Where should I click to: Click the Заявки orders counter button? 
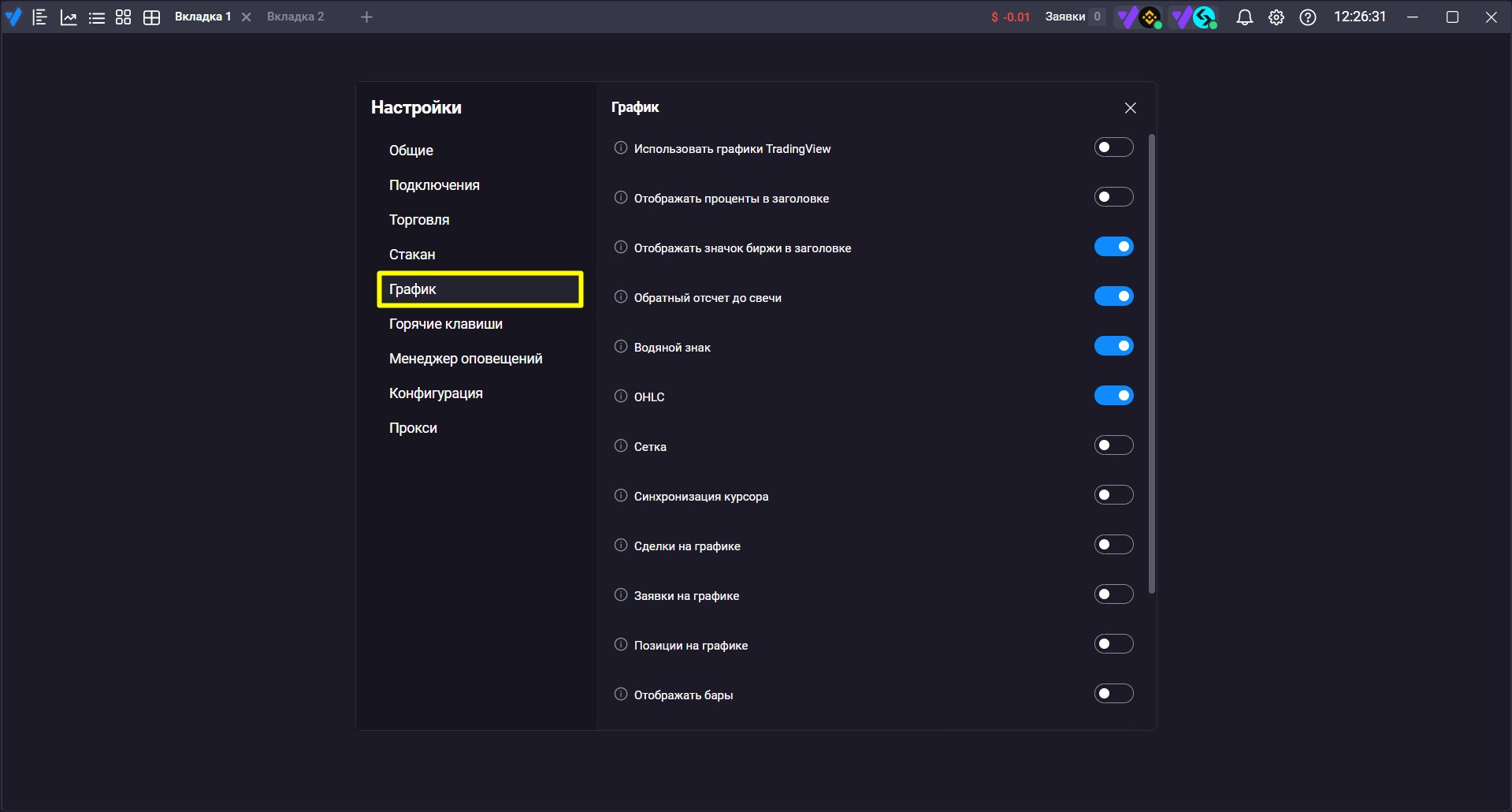1075,17
